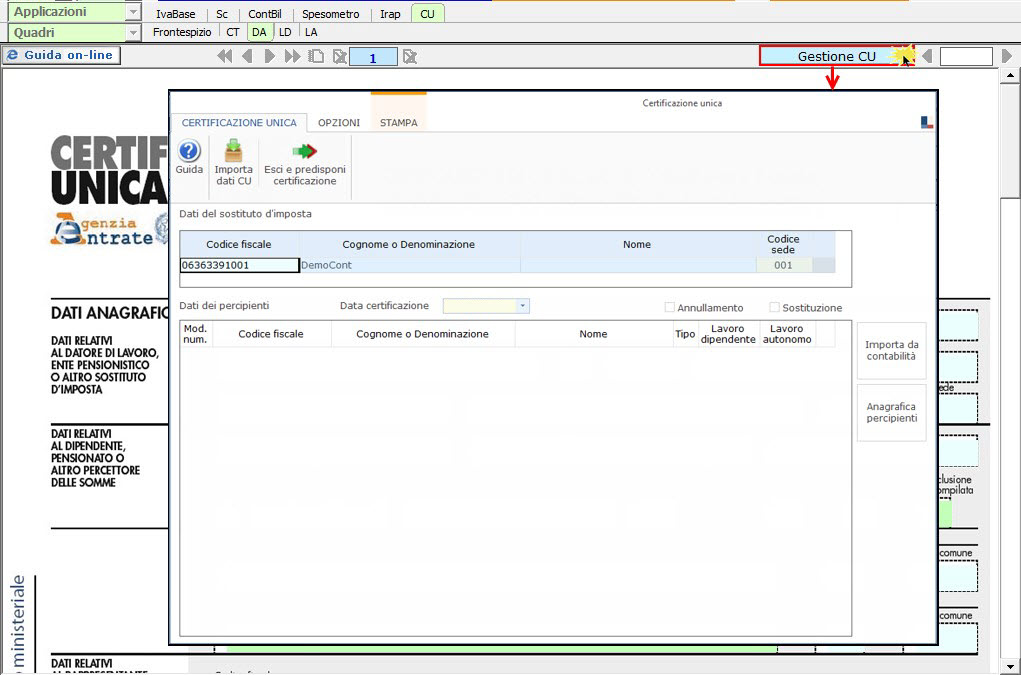The image size is (1021, 675).
Task: Select the DA quadro tab
Action: 259,32
